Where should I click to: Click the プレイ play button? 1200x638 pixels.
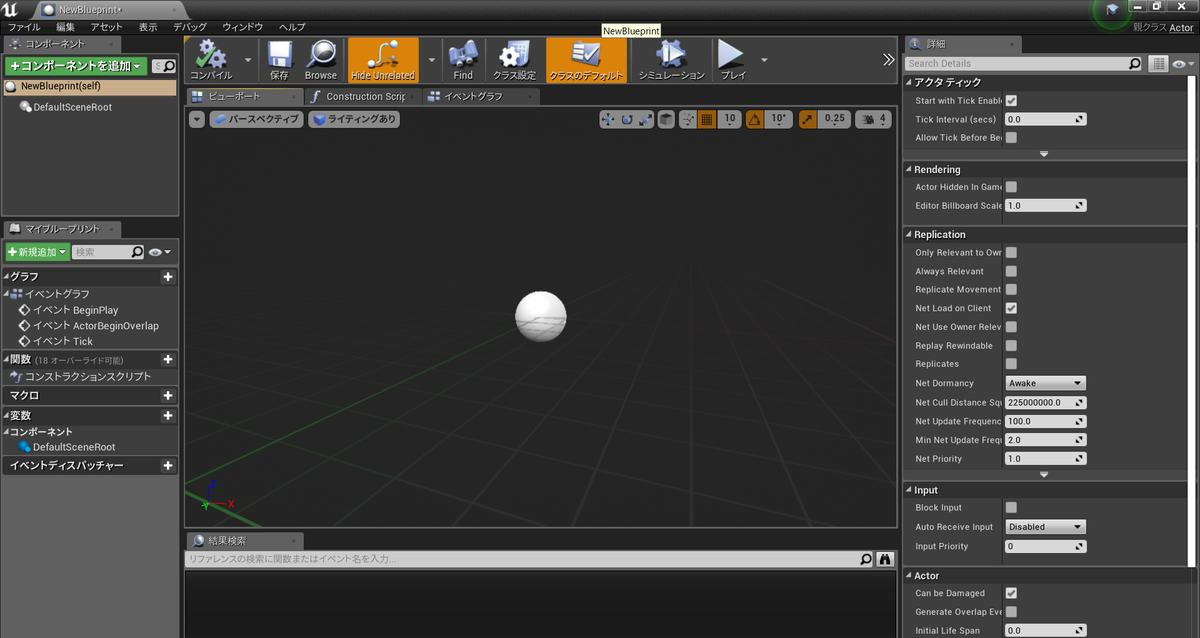coord(733,61)
